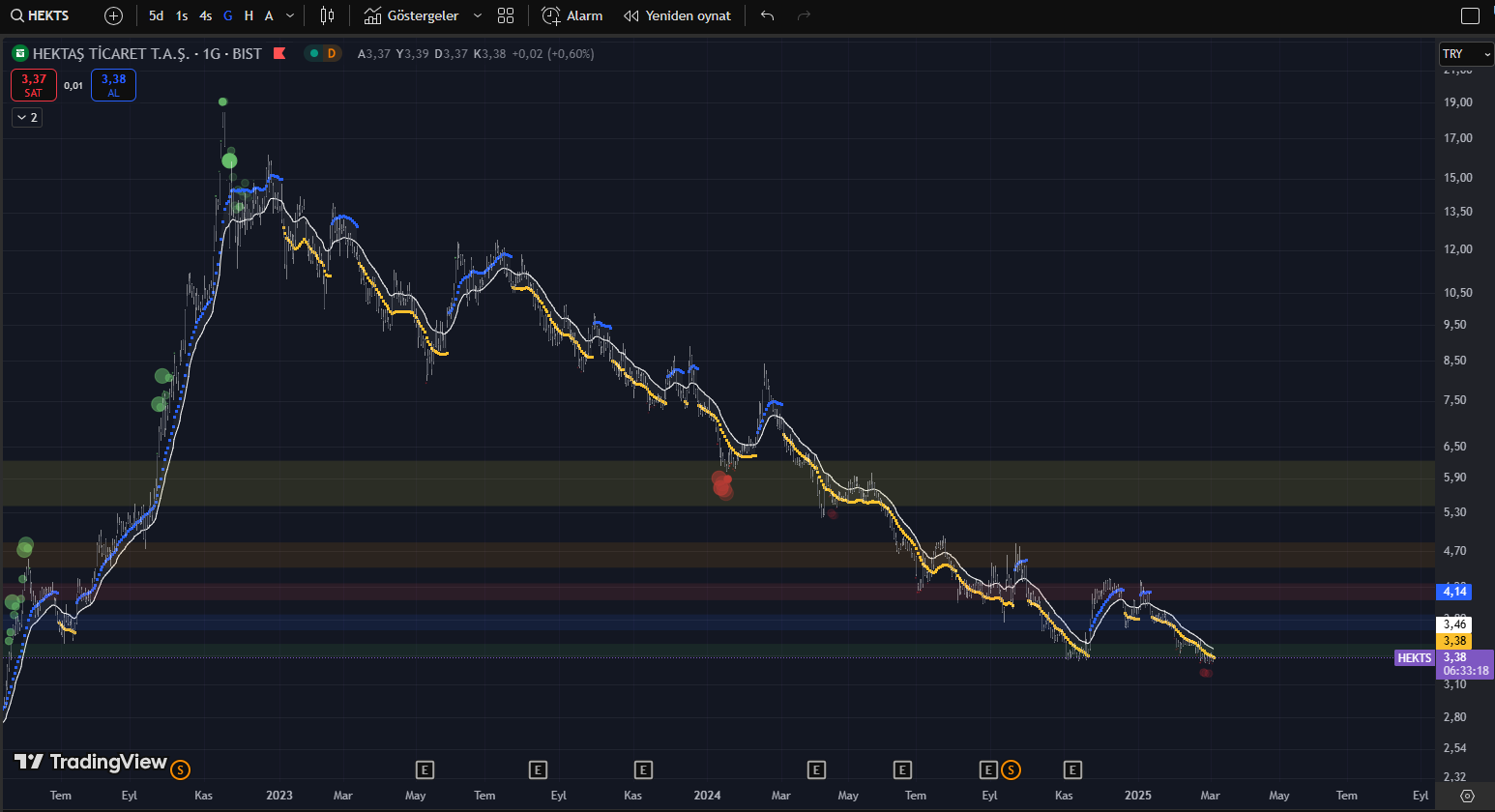
Task: Click the E earnings marker near May 2023
Action: pos(425,770)
